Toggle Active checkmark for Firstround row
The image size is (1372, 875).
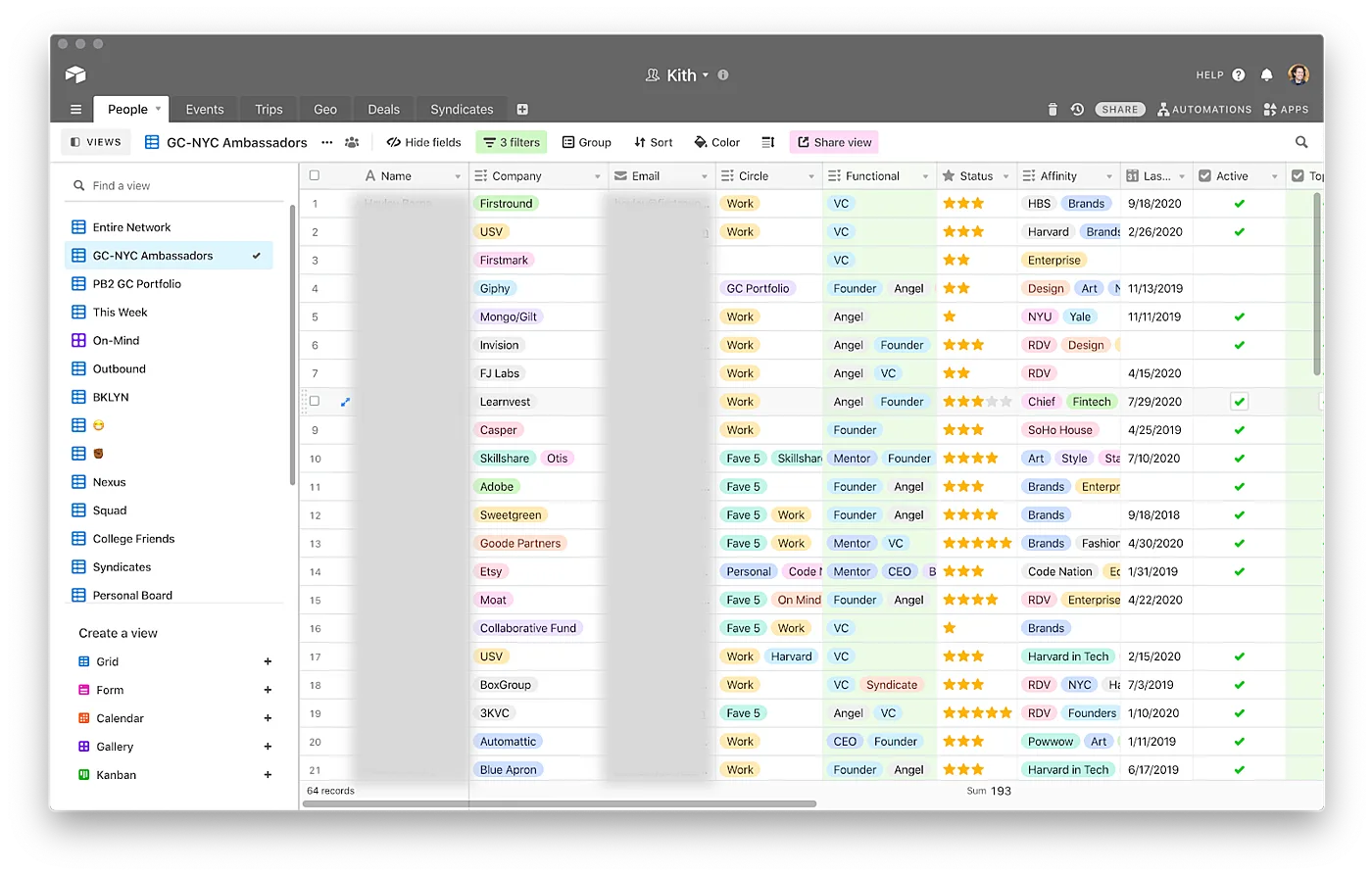tap(1240, 204)
